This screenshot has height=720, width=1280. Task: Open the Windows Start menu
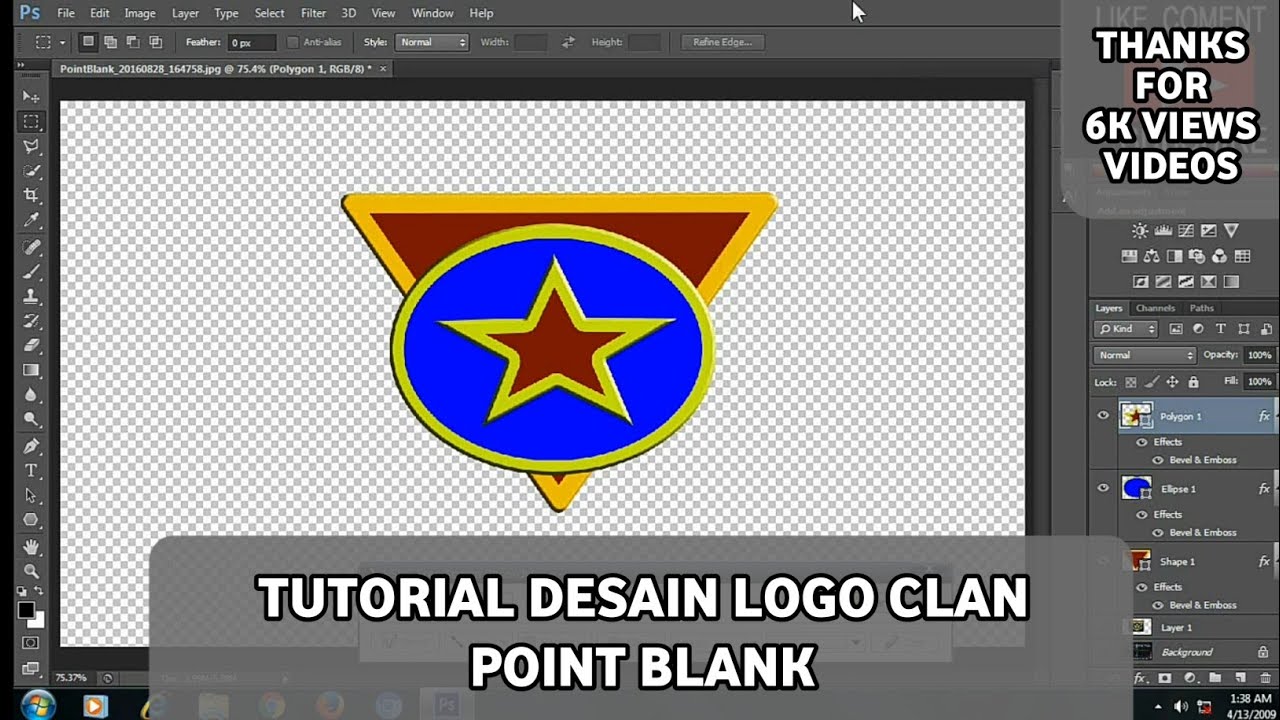click(x=37, y=705)
